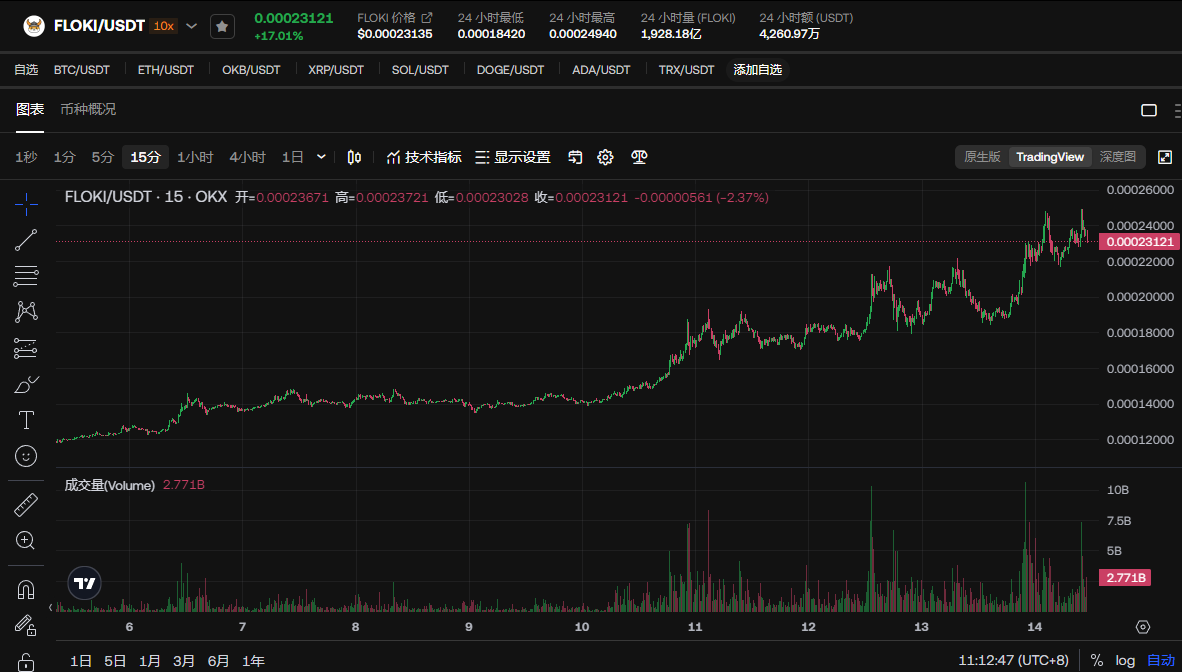Open the candlestick chart type menu
The image size is (1182, 672).
click(354, 157)
